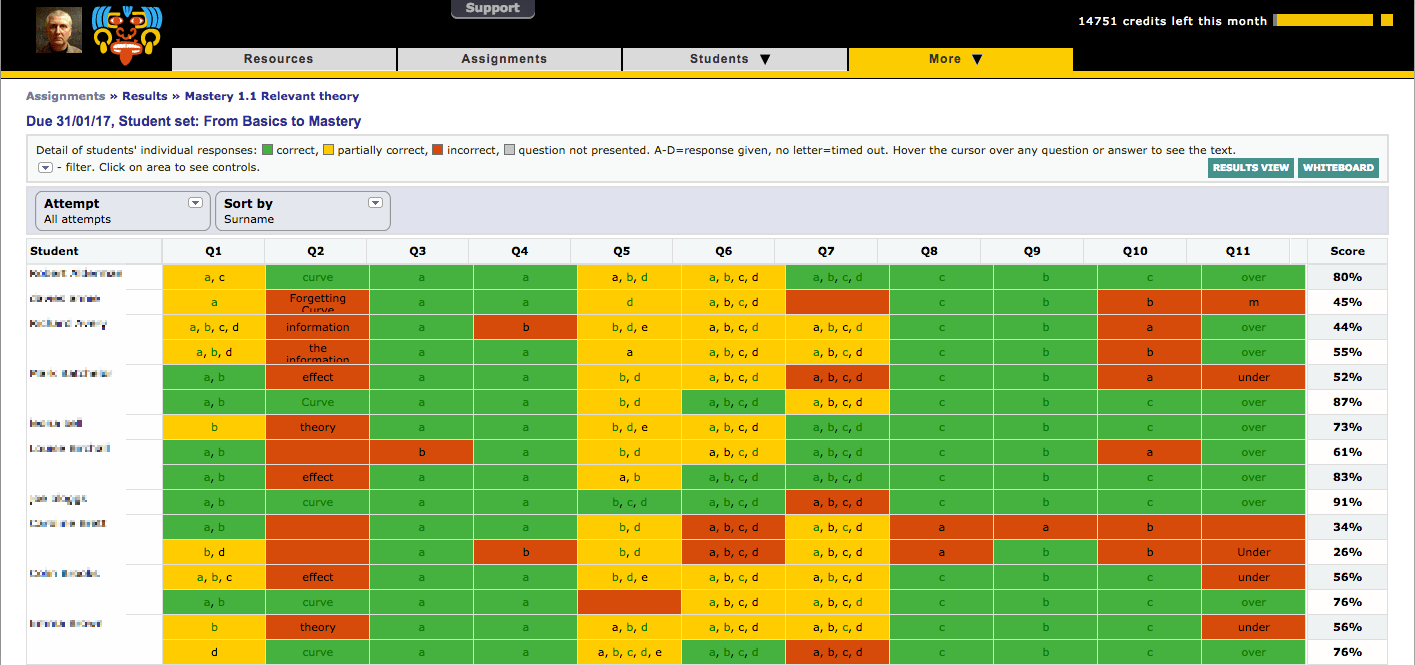Open the Sort by filter dropdown arrow
The height and width of the screenshot is (665, 1415).
point(375,202)
